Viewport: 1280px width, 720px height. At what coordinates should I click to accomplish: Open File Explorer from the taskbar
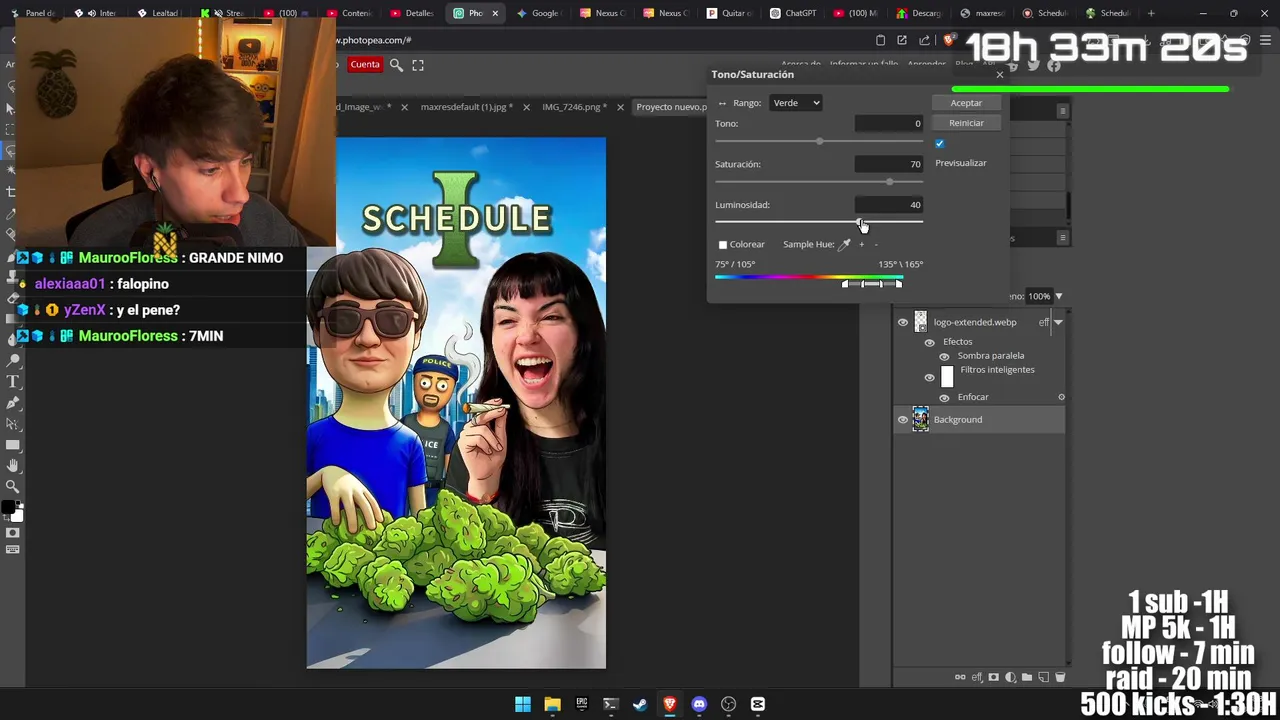coord(552,704)
